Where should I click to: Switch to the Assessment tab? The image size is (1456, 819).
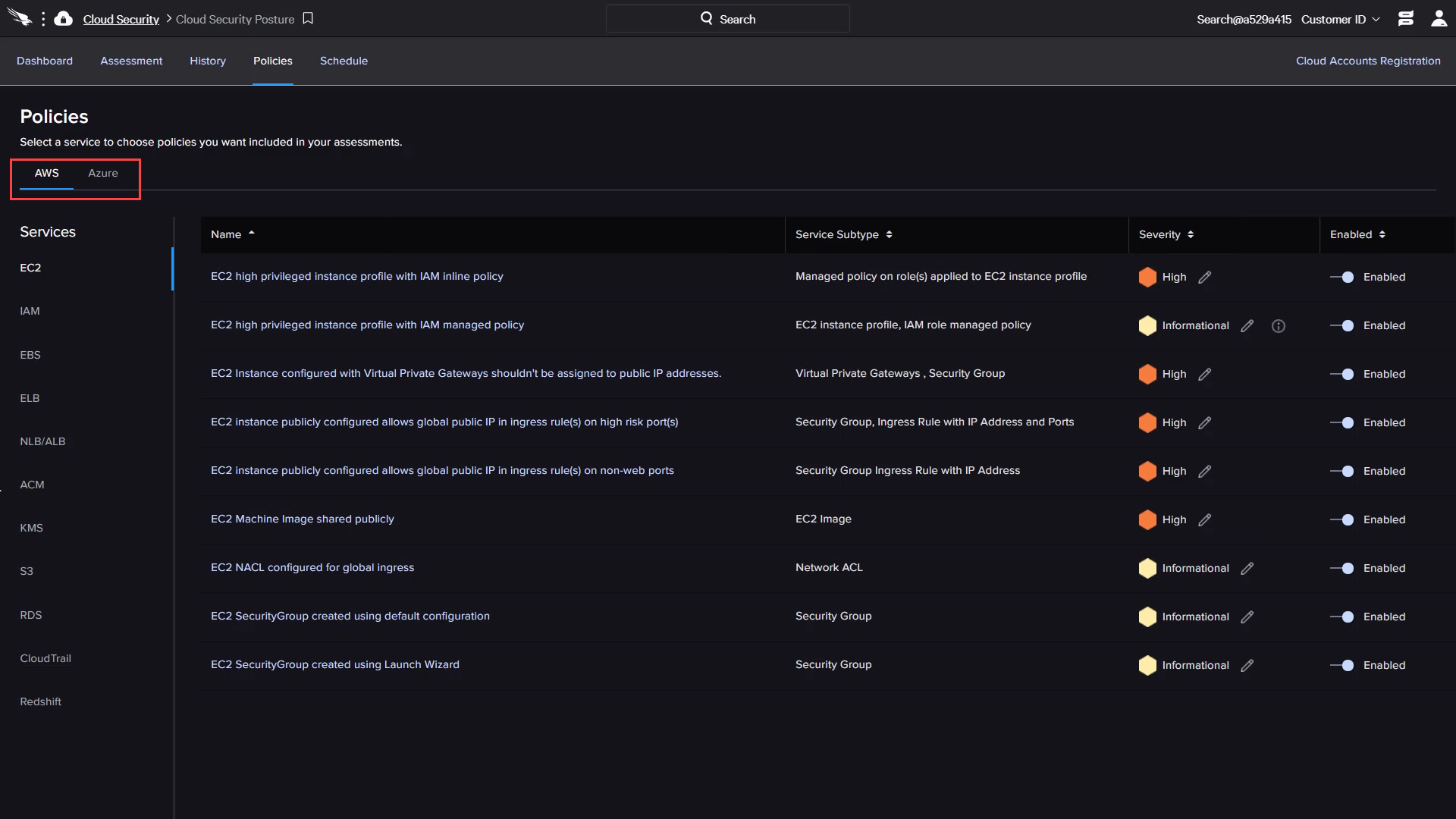tap(131, 61)
